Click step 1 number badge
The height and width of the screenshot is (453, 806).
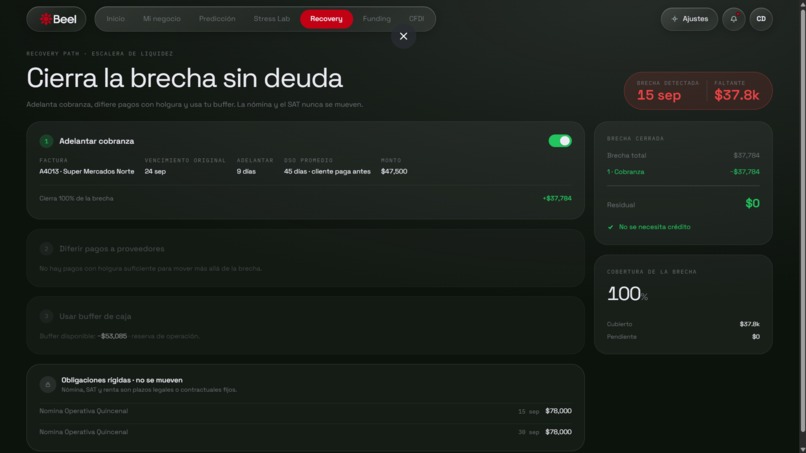46,141
